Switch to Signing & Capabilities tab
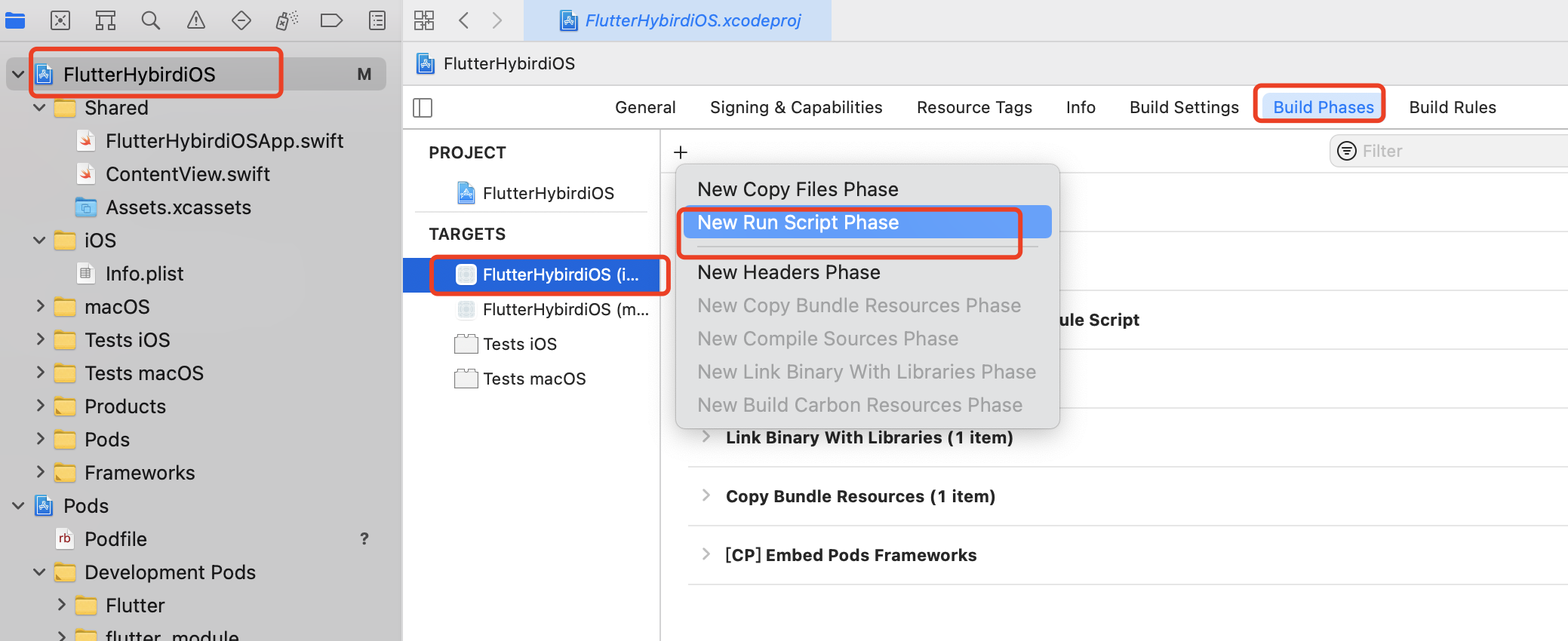 [x=796, y=107]
